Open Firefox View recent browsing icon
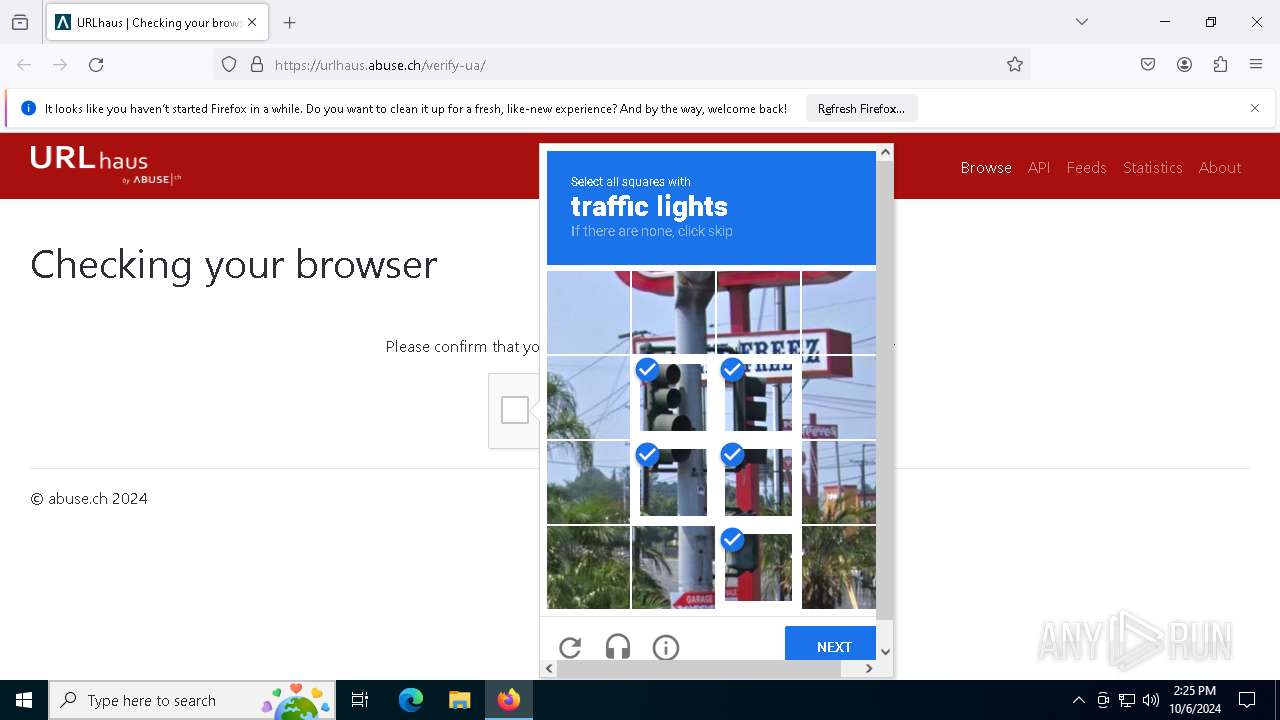 [x=20, y=22]
